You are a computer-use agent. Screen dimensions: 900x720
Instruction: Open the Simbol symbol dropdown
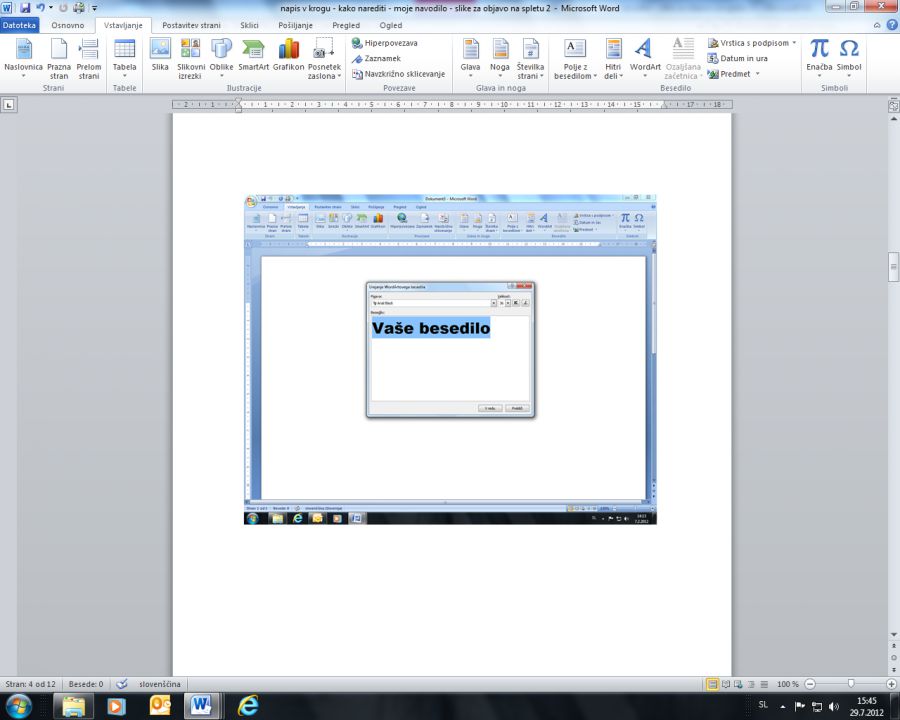[849, 59]
